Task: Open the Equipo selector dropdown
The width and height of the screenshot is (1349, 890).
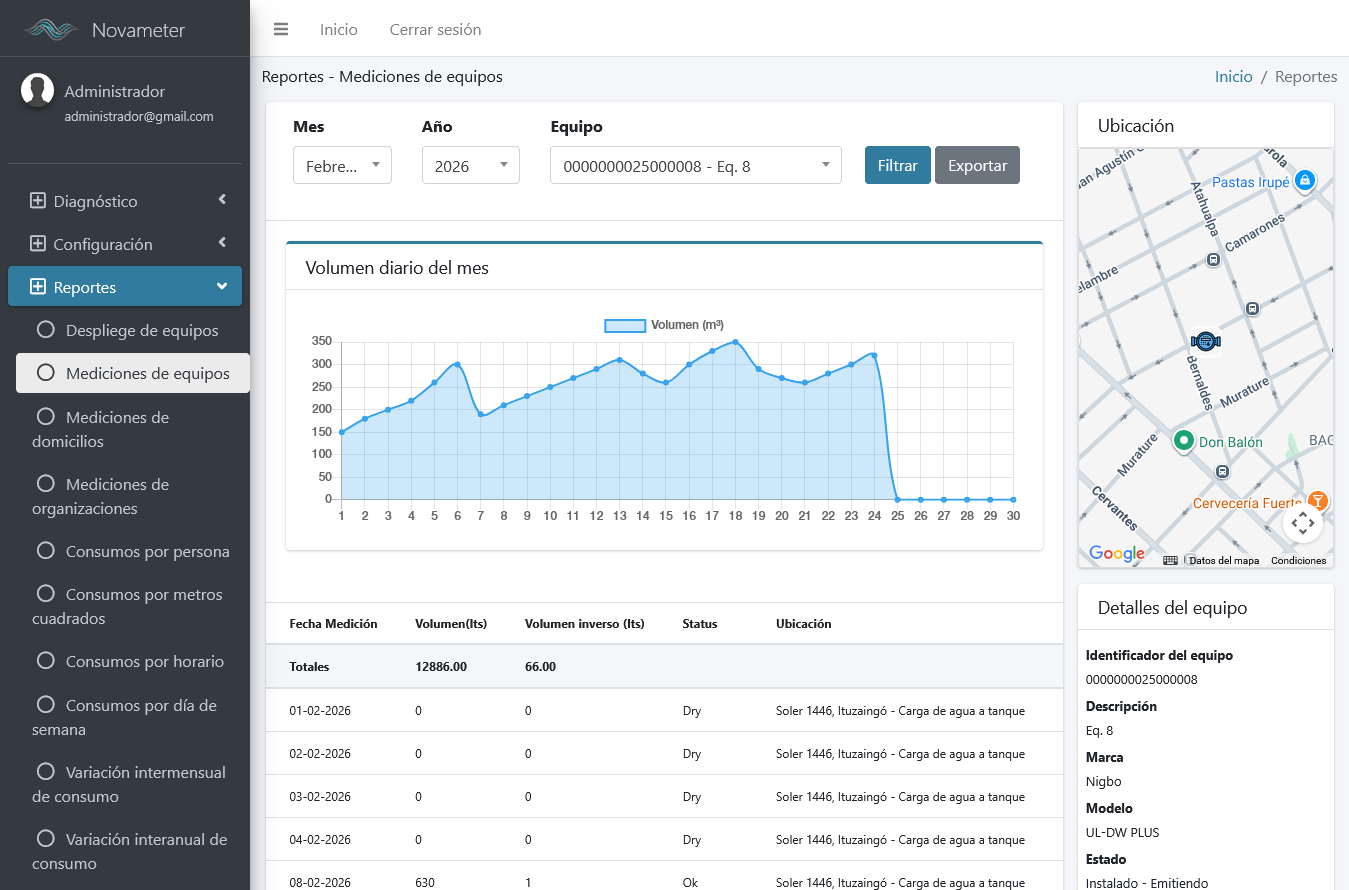Action: point(695,166)
